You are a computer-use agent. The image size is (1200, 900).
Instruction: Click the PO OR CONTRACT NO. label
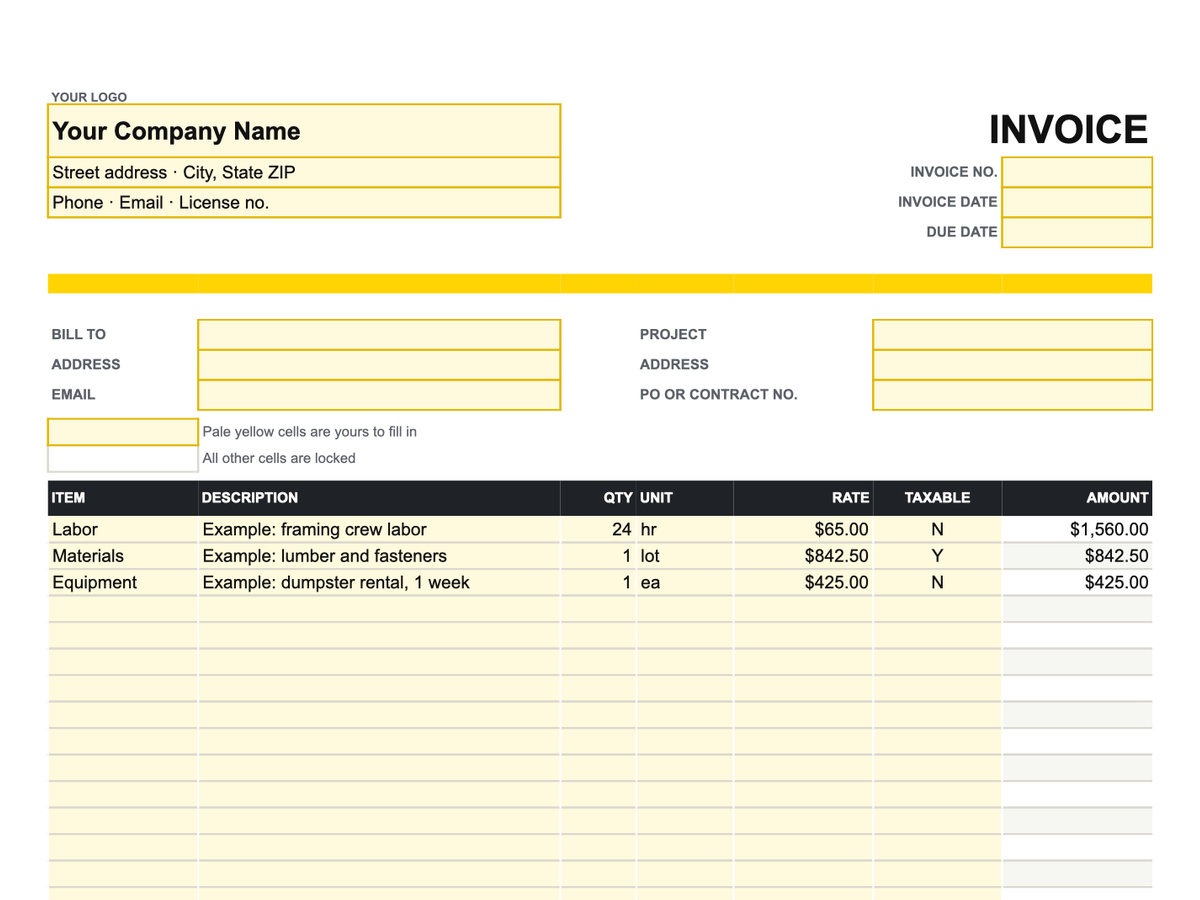[x=719, y=395]
